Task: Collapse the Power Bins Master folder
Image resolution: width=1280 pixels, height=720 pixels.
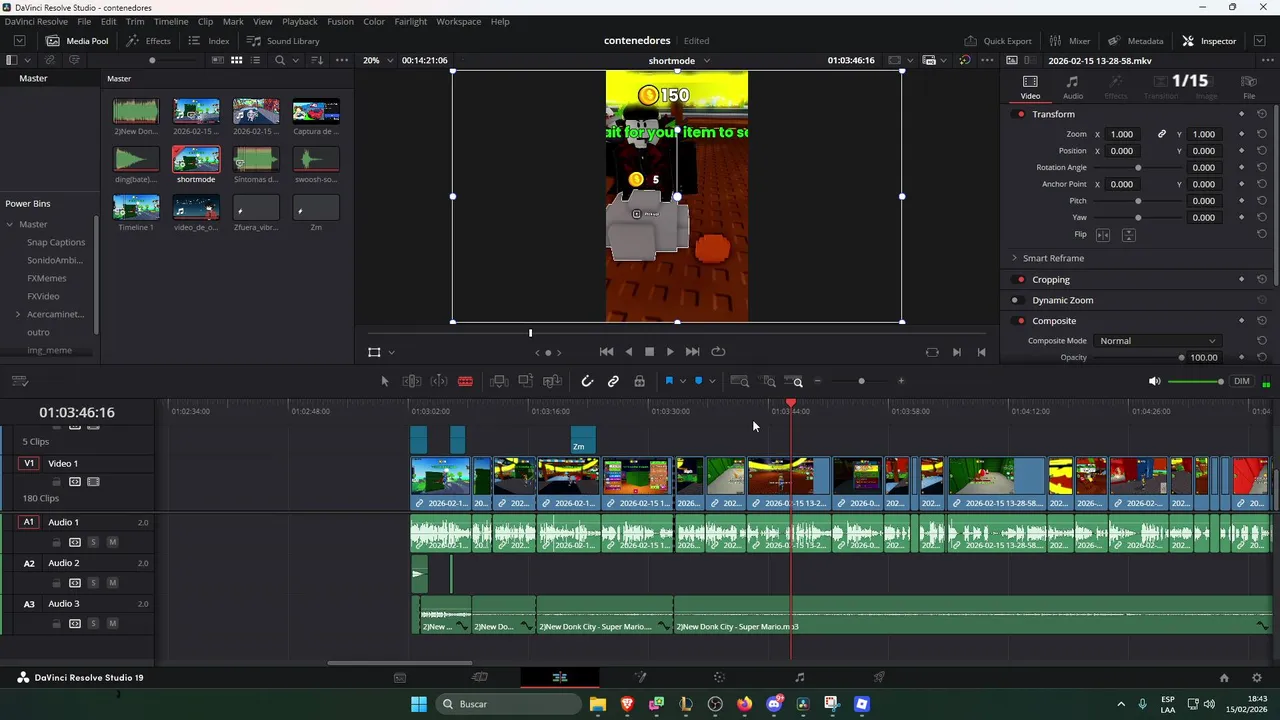Action: click(10, 224)
